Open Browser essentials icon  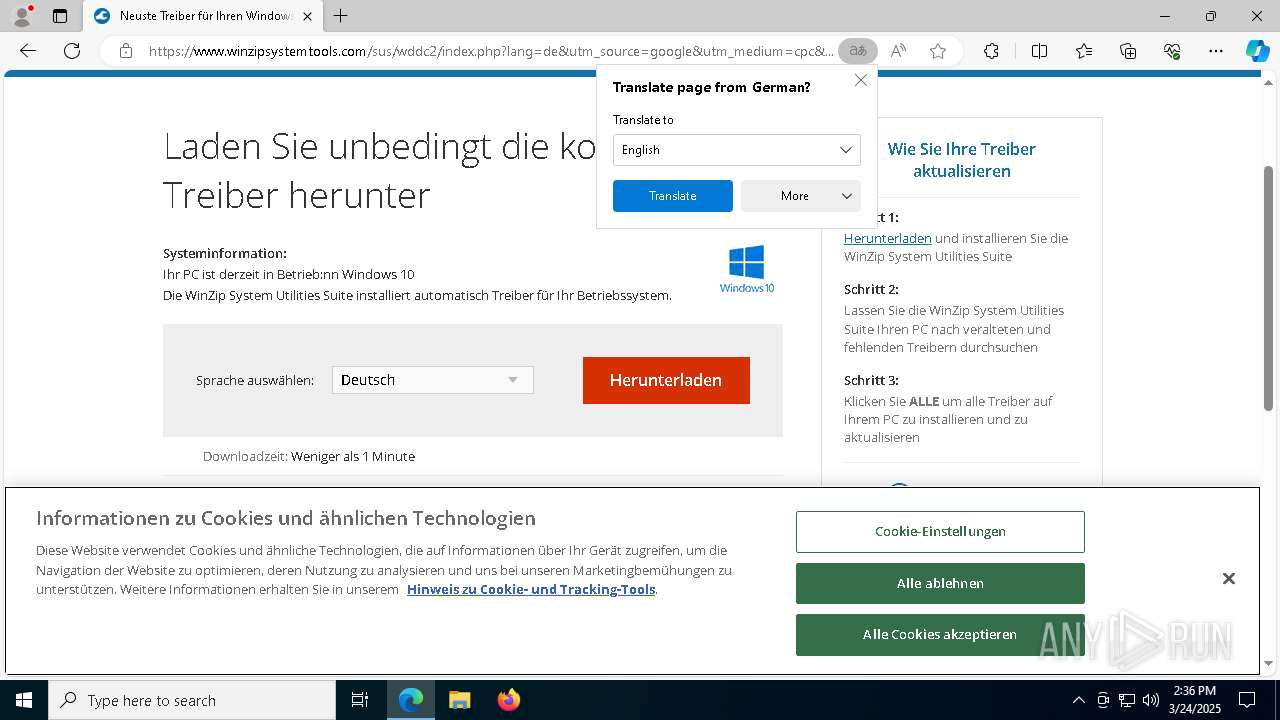click(1172, 51)
